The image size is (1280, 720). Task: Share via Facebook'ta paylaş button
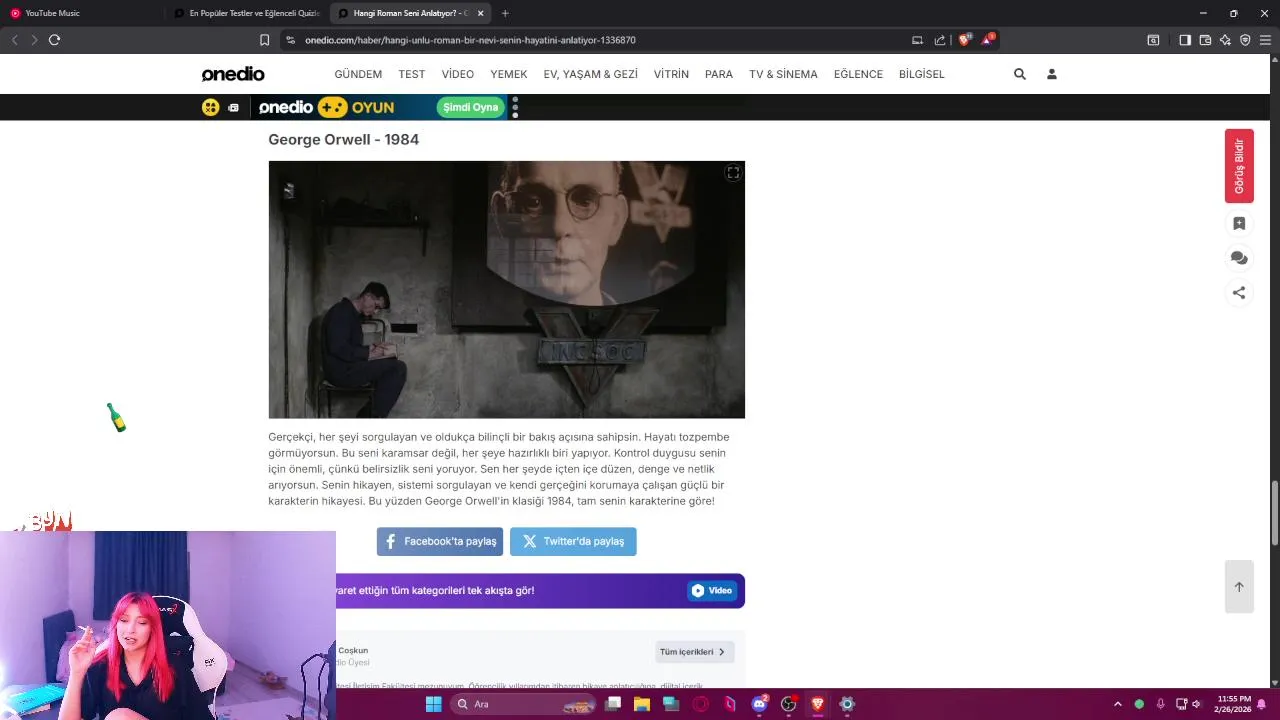click(x=440, y=541)
